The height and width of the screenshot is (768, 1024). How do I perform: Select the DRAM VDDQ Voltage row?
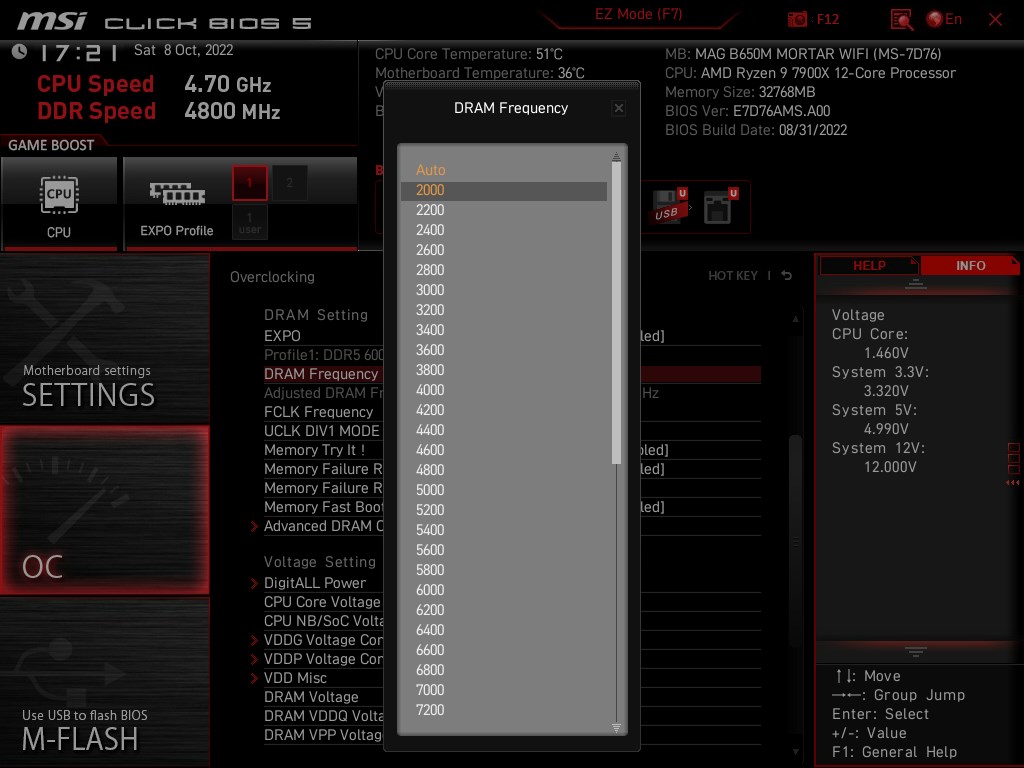512,716
